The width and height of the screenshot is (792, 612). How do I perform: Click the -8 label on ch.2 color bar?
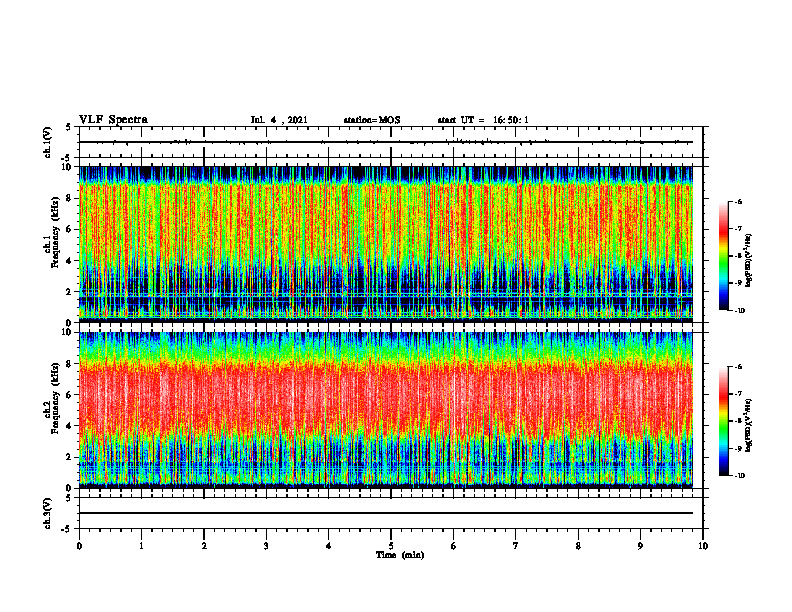tap(738, 421)
